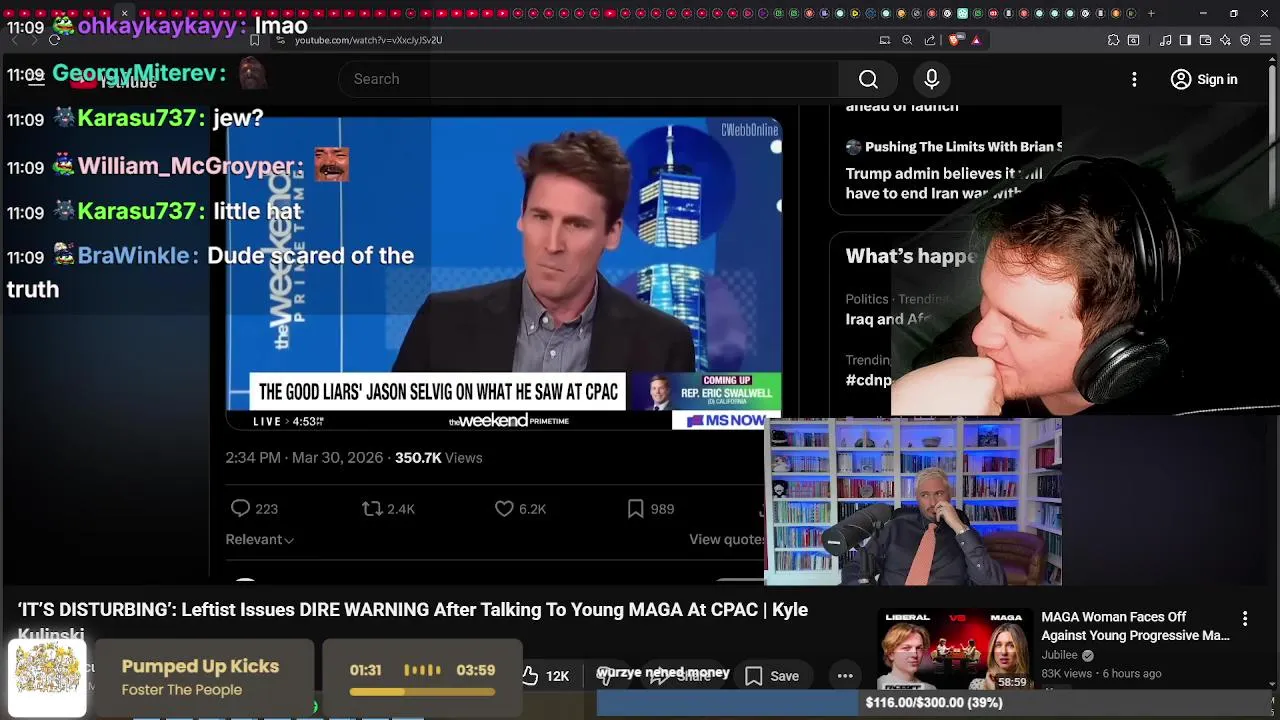
Task: Click the share page icon in address bar
Action: [930, 40]
